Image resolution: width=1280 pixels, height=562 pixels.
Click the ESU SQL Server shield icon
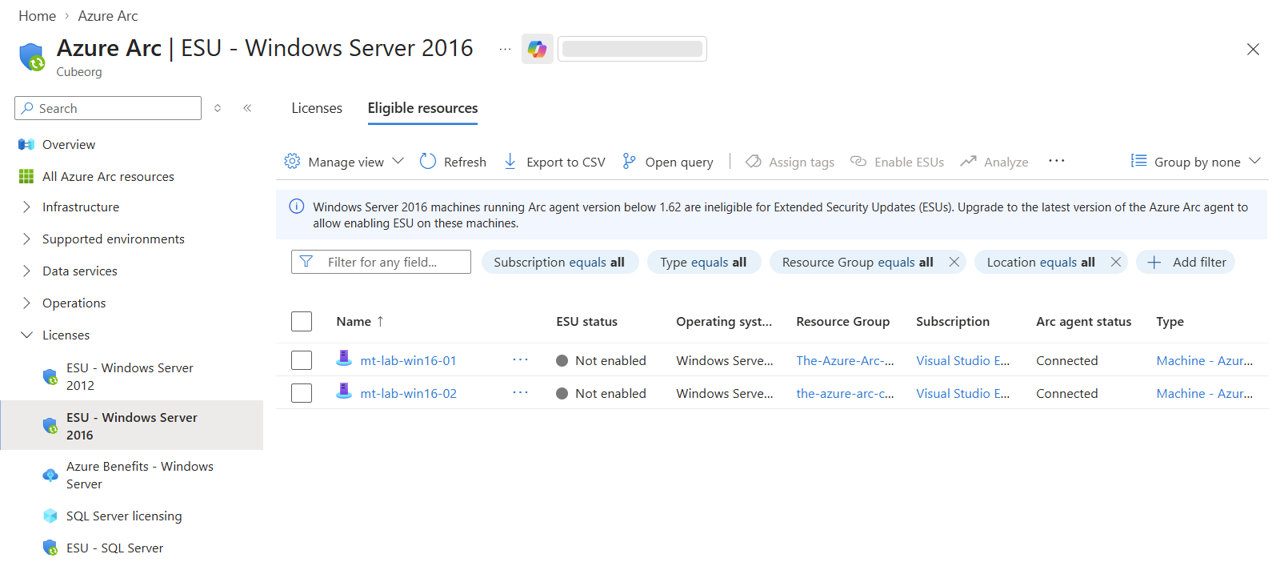[x=50, y=548]
